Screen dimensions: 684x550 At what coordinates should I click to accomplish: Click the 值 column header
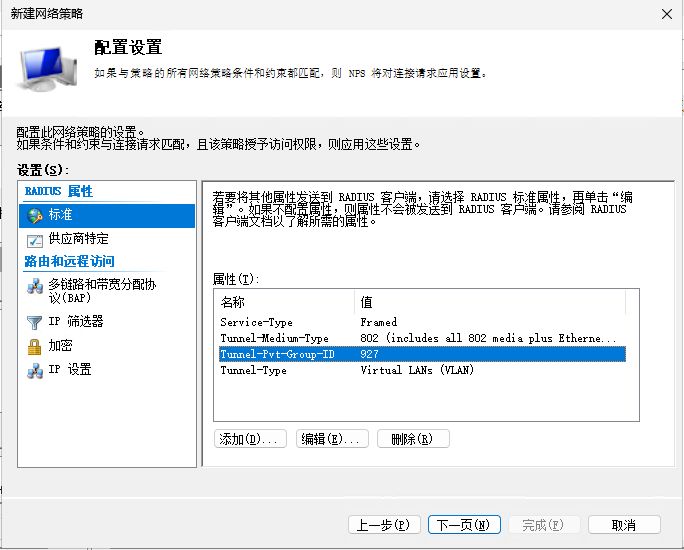[x=490, y=301]
